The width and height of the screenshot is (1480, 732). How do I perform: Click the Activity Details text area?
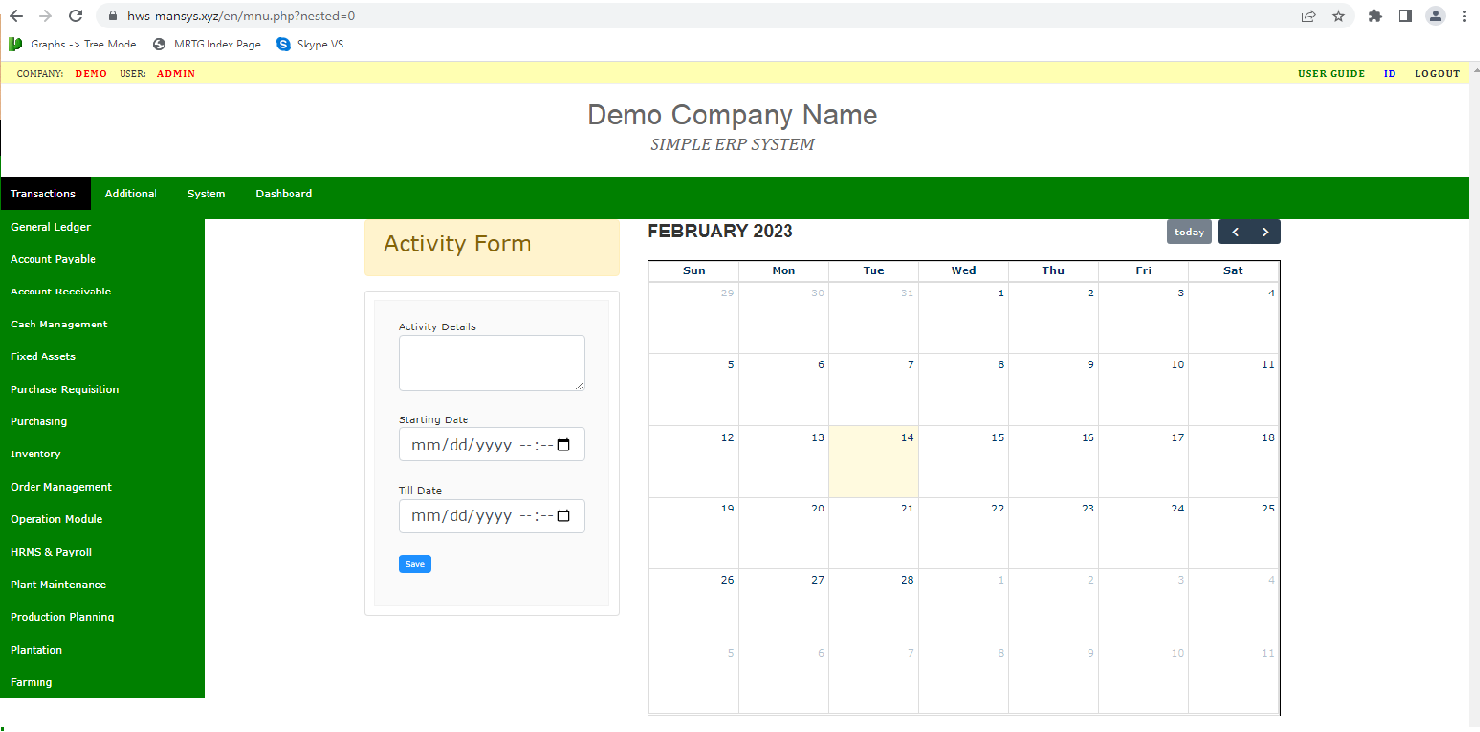pyautogui.click(x=491, y=362)
